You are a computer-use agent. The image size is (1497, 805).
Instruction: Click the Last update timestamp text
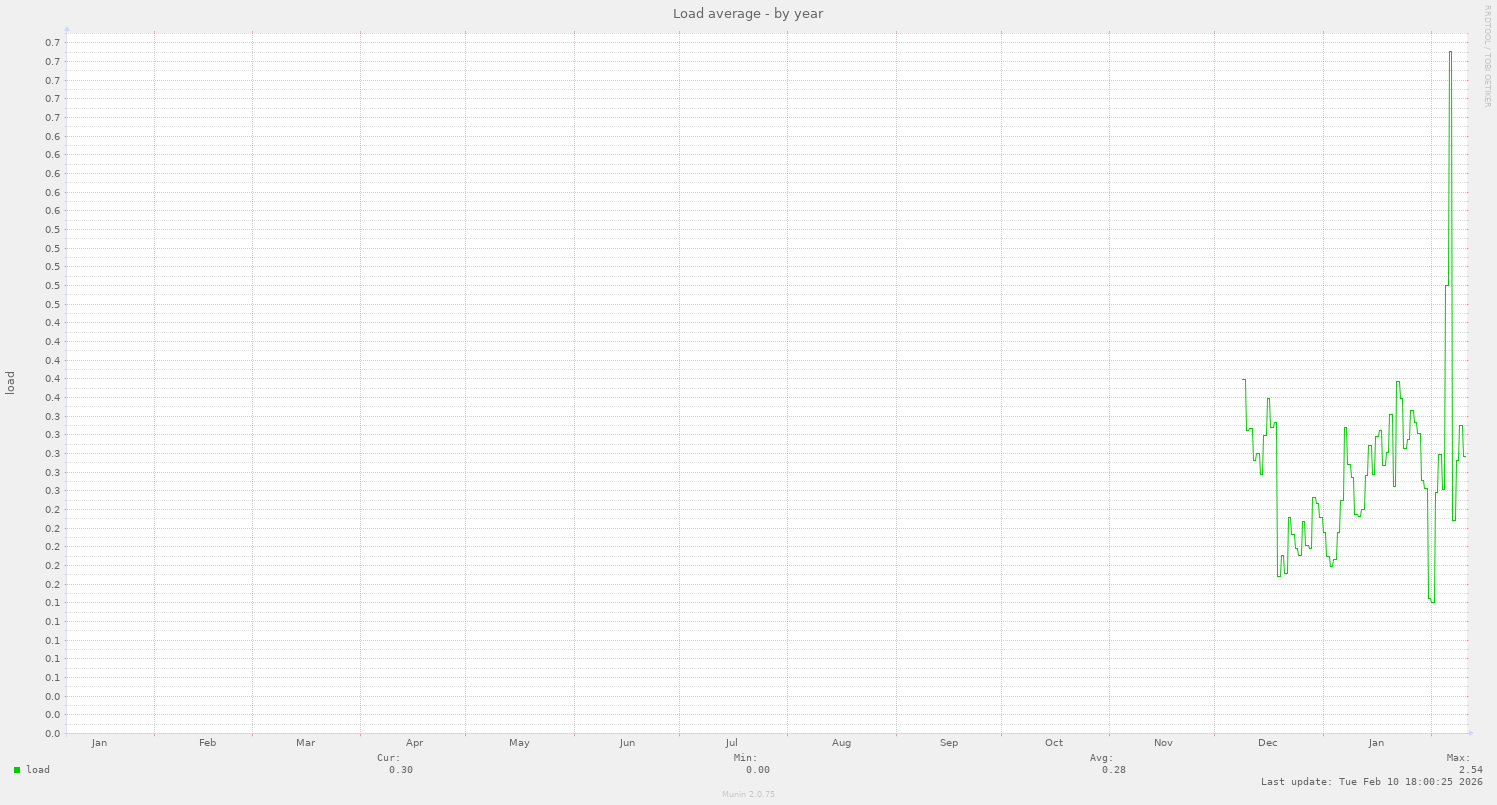tap(1372, 782)
